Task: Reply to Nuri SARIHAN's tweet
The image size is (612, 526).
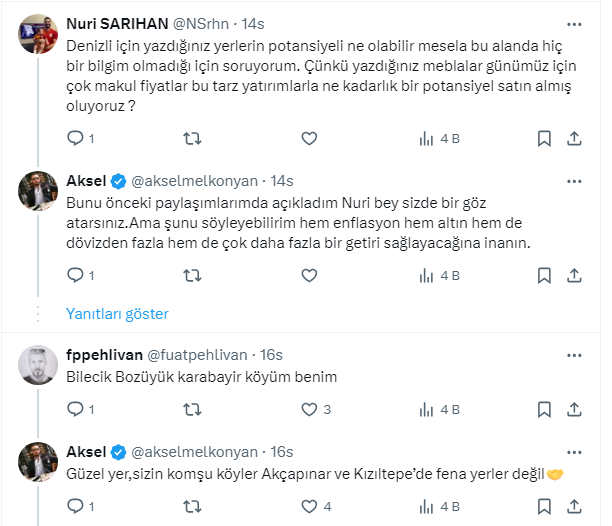Action: coord(75,138)
